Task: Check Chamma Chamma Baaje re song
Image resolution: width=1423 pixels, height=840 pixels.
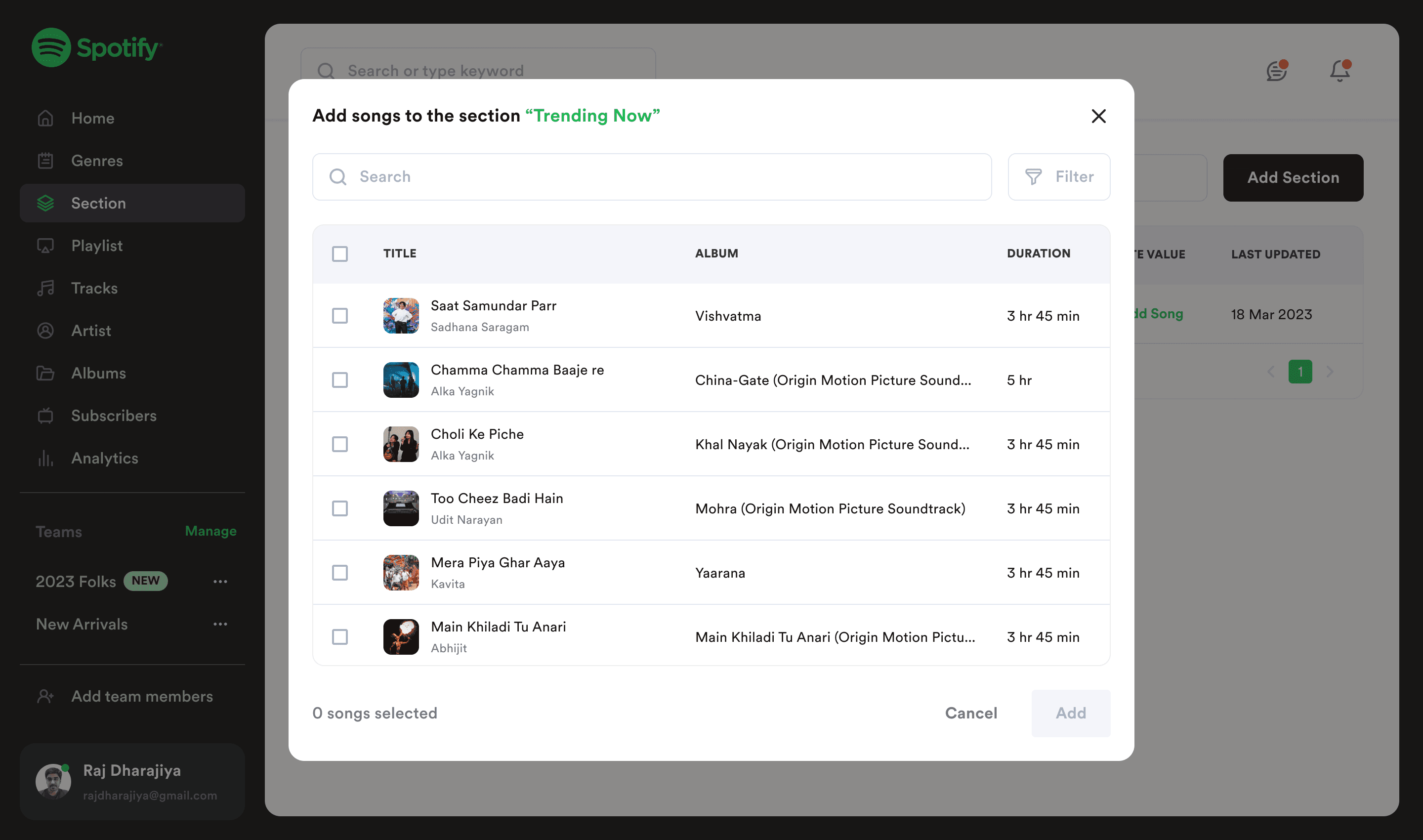Action: [339, 380]
